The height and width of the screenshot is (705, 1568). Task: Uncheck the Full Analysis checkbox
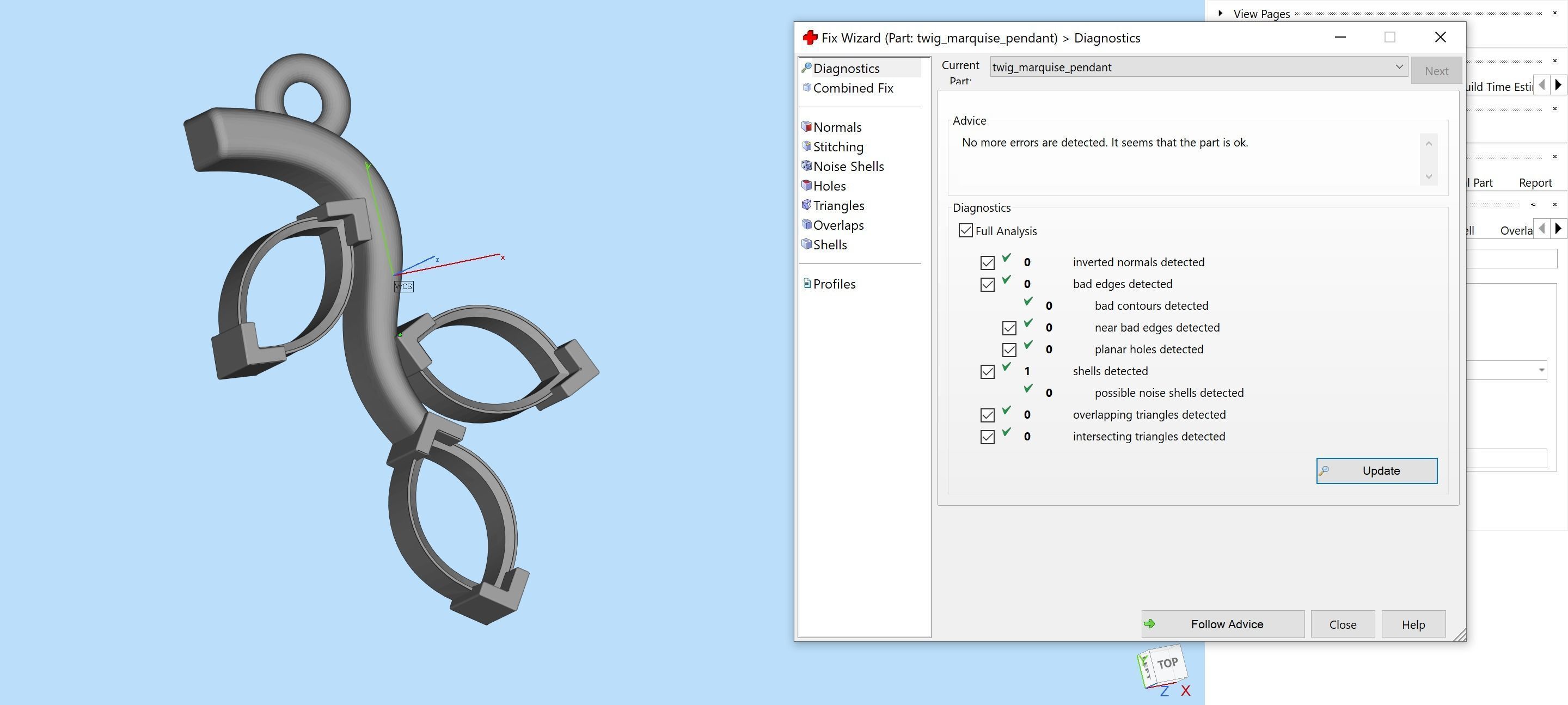(966, 231)
